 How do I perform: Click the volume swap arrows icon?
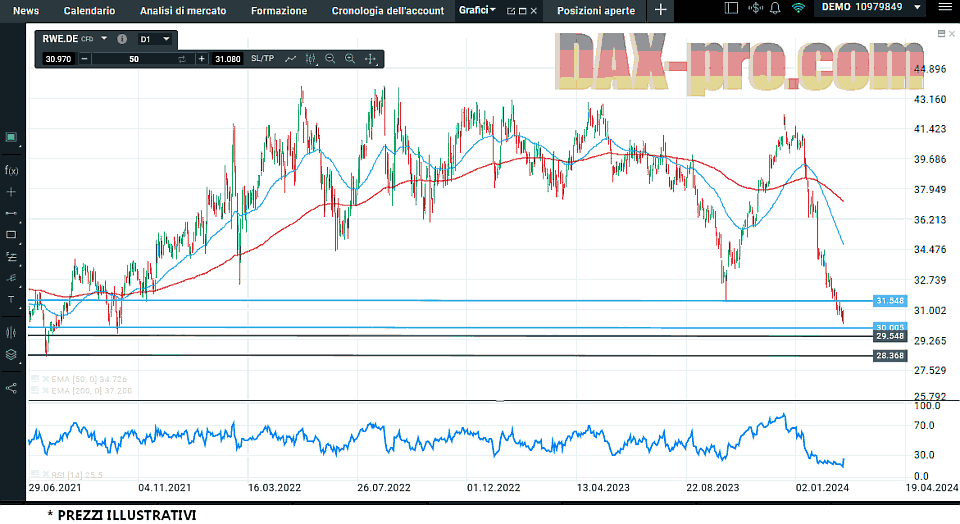[x=182, y=59]
